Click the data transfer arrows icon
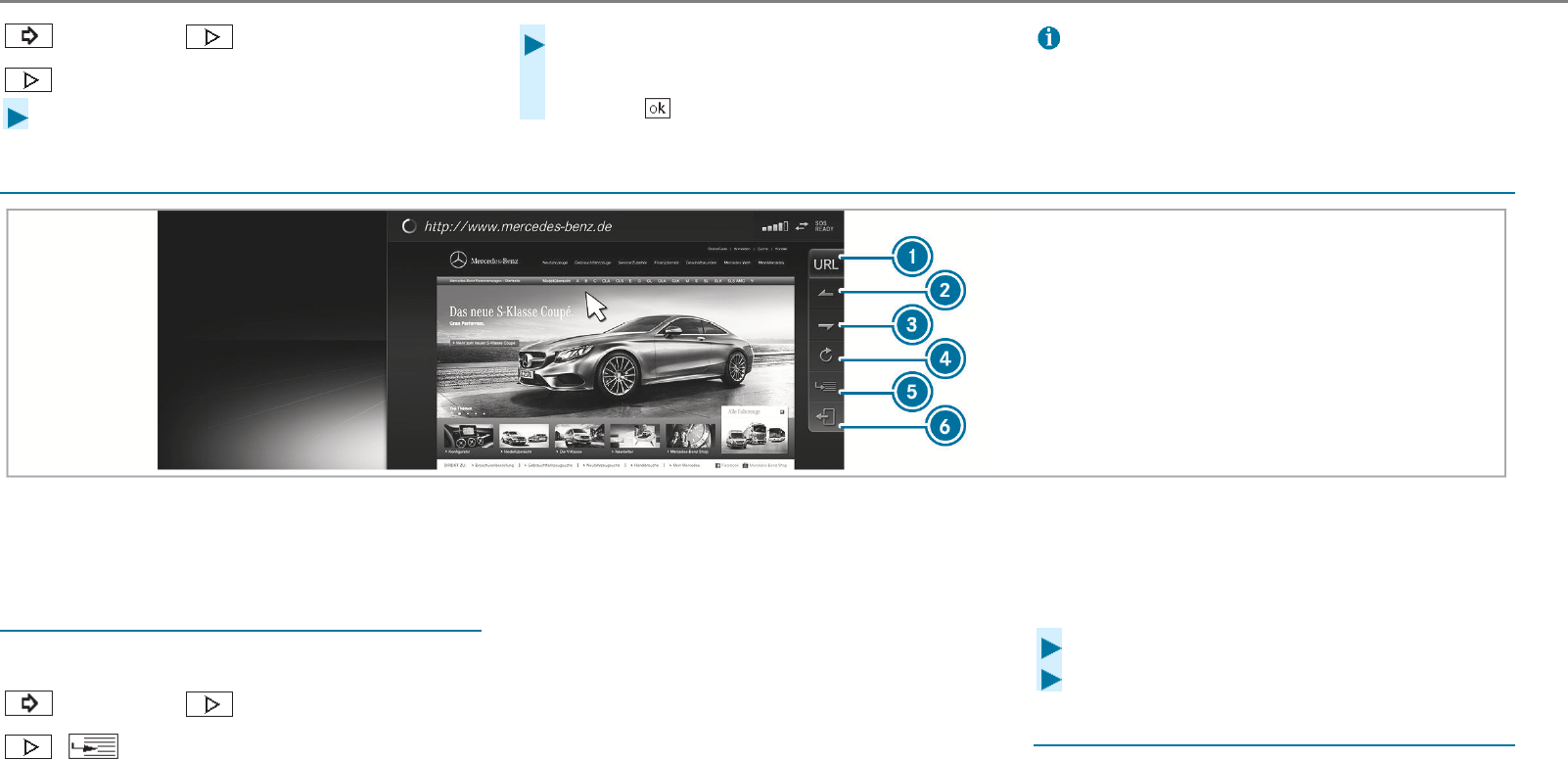Image resolution: width=1568 pixels, height=761 pixels. pos(802,226)
